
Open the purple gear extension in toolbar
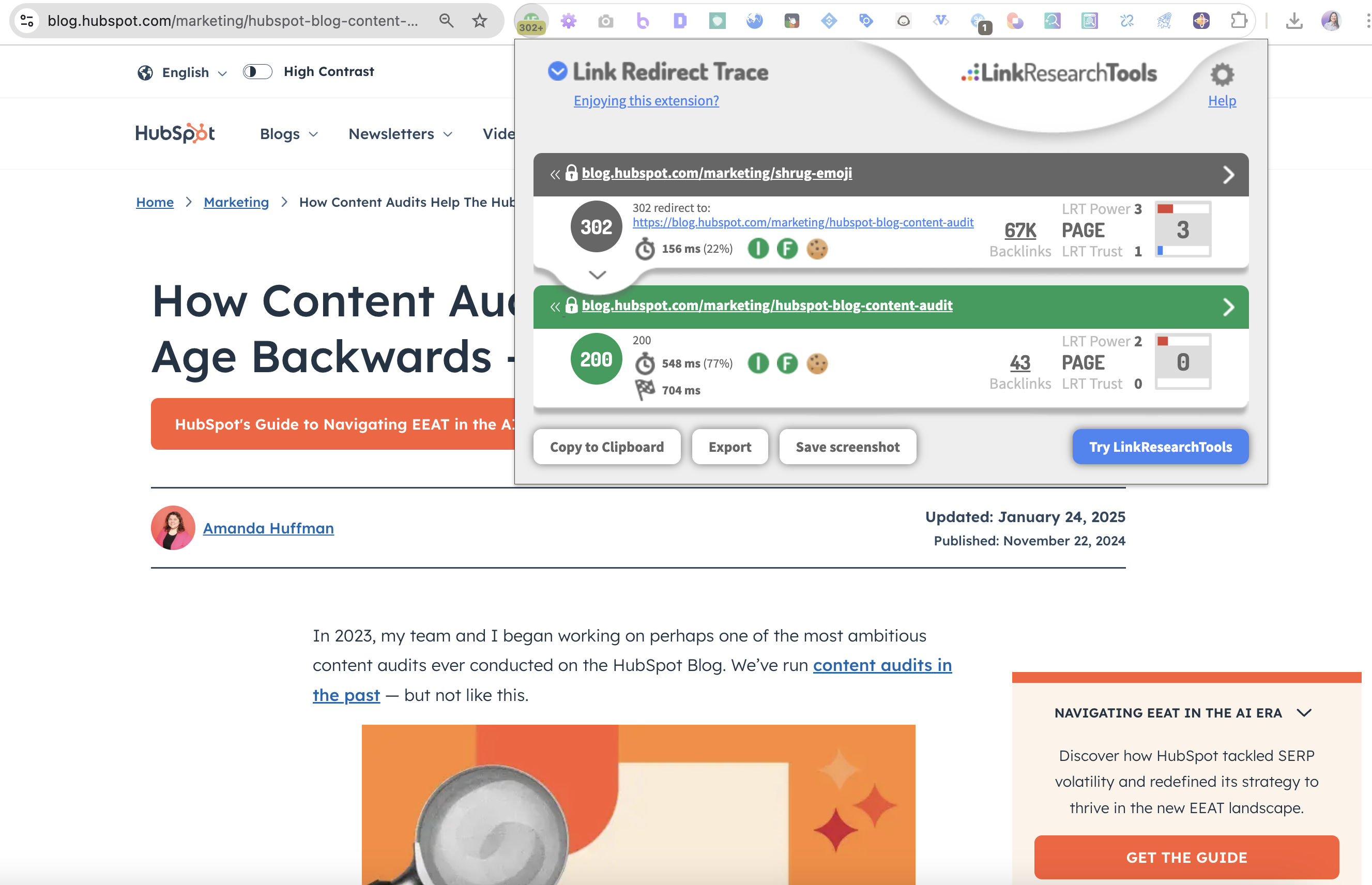568,21
